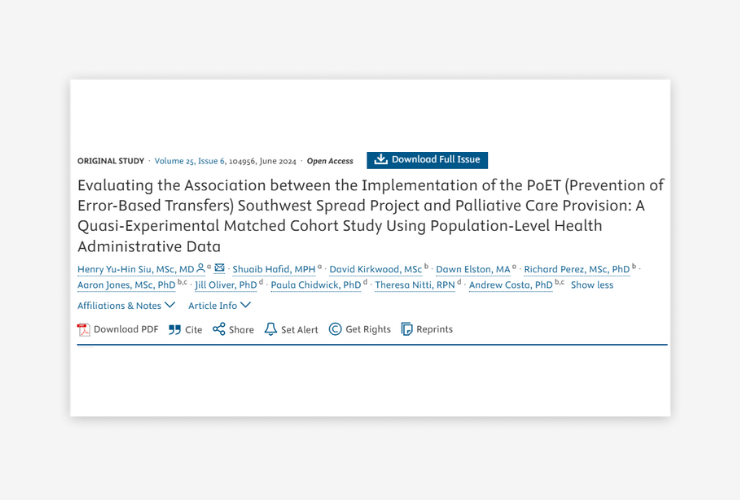Click the person profile icon after Henry Siu

201,268
